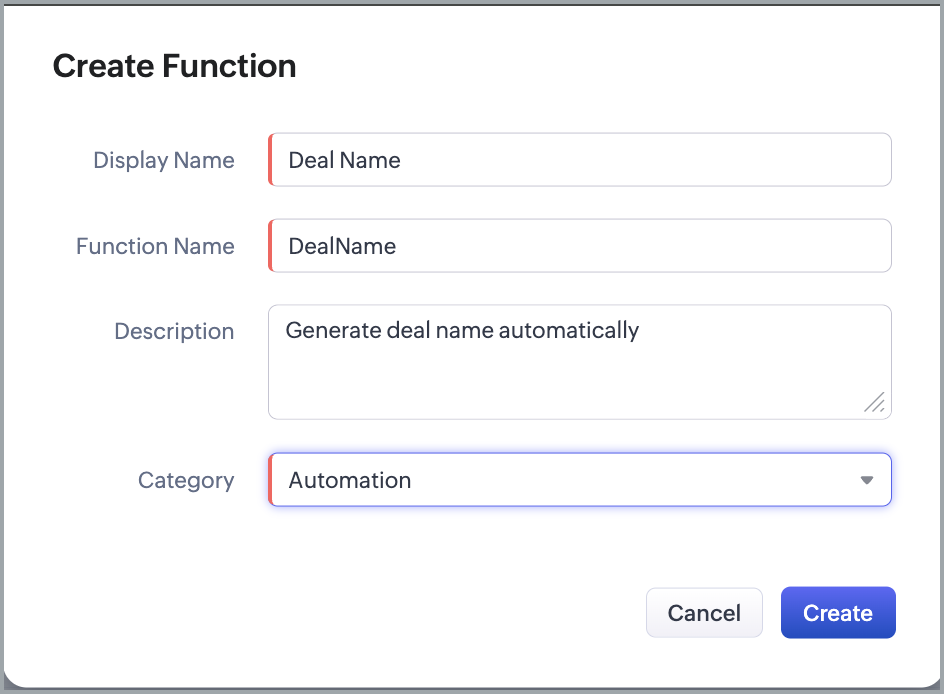Image resolution: width=944 pixels, height=694 pixels.
Task: Click the blue Create button
Action: (838, 613)
